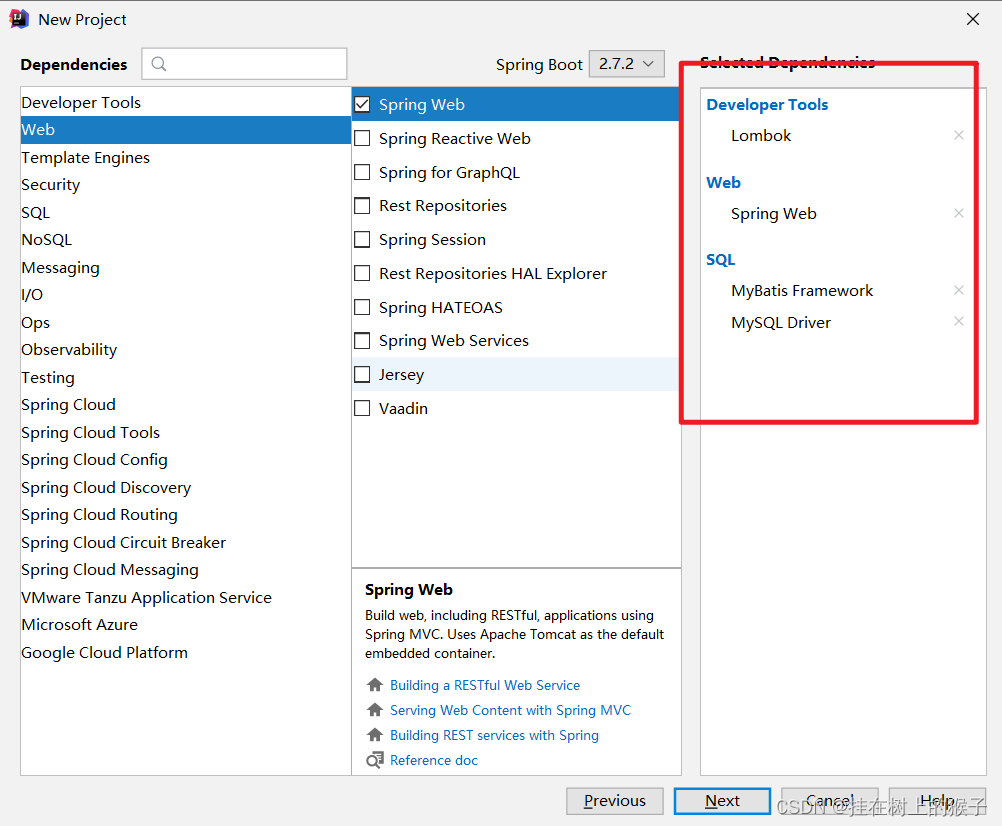Select Spring Cloud Config category
Image resolution: width=1002 pixels, height=826 pixels.
point(185,459)
